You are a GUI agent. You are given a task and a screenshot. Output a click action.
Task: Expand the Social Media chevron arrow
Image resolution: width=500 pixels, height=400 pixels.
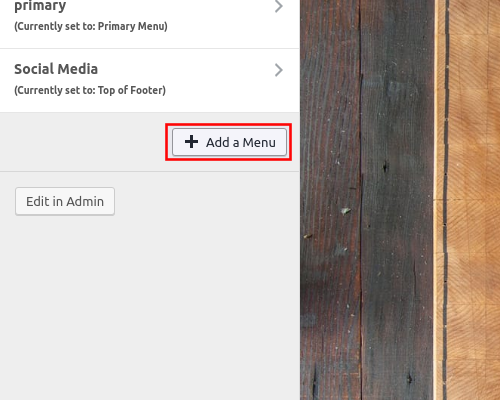pos(279,70)
